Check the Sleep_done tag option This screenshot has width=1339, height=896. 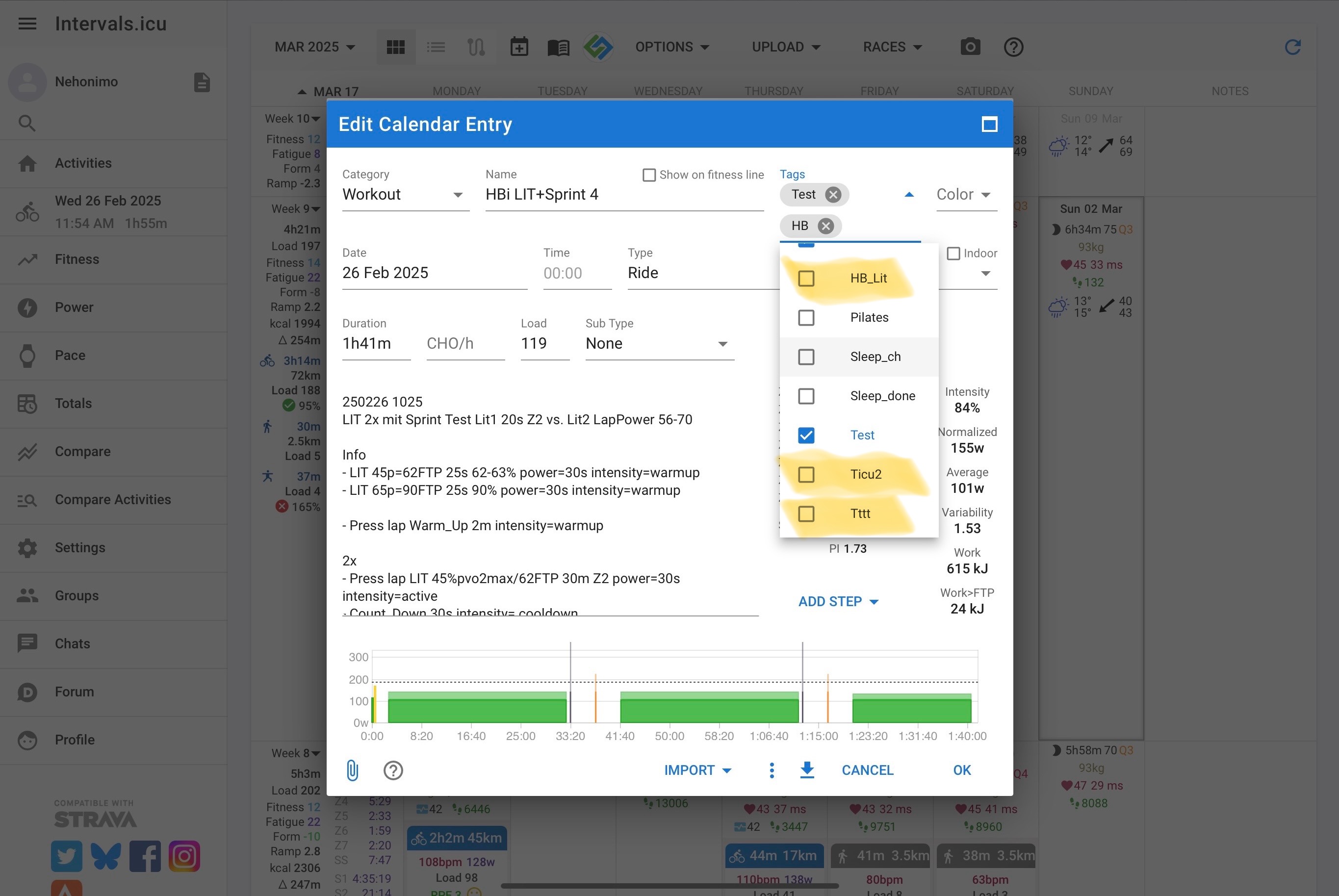click(806, 395)
